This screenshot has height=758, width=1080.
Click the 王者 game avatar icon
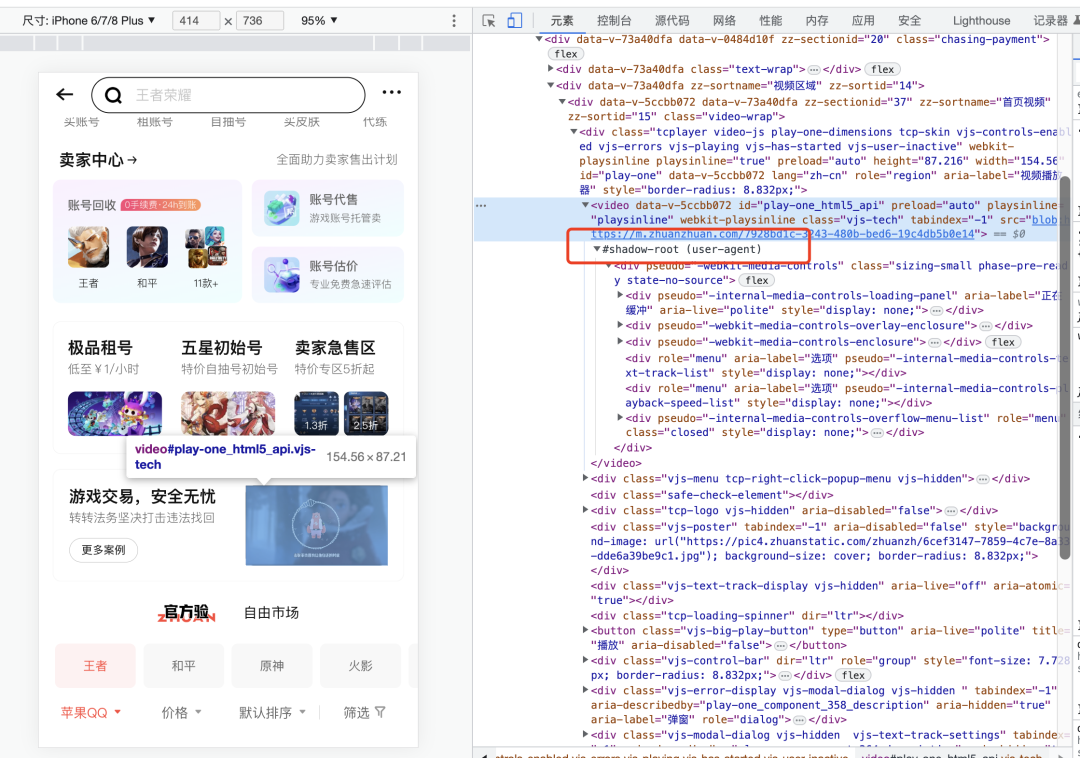pyautogui.click(x=88, y=247)
